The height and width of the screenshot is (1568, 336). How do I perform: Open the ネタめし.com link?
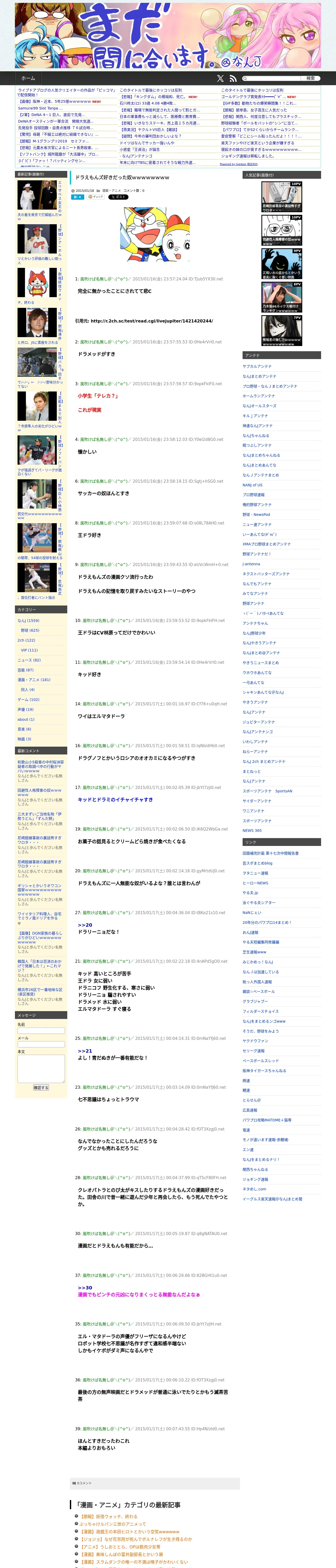254,1189
